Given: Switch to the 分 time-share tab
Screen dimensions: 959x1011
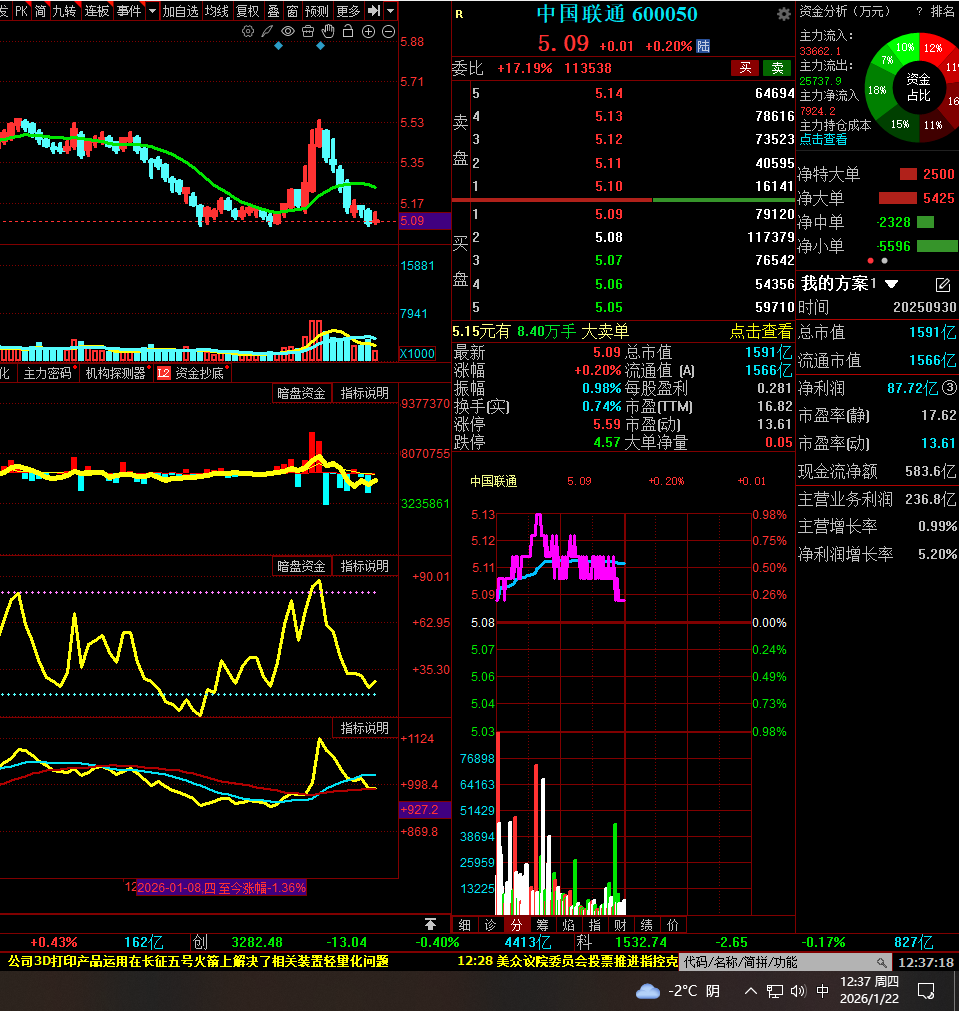Looking at the screenshot, I should point(516,925).
